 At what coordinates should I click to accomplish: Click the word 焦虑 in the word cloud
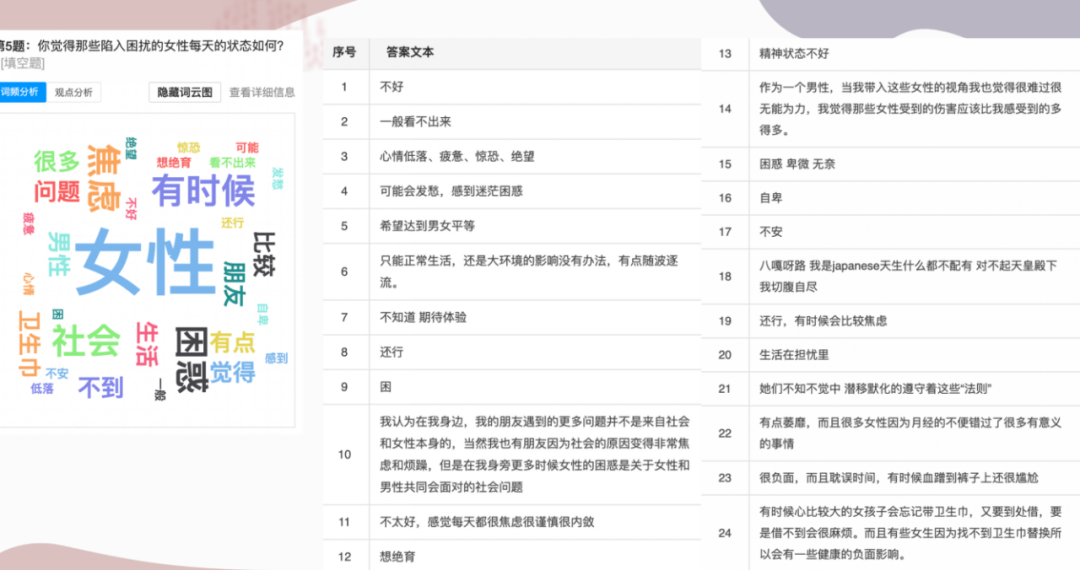point(104,178)
